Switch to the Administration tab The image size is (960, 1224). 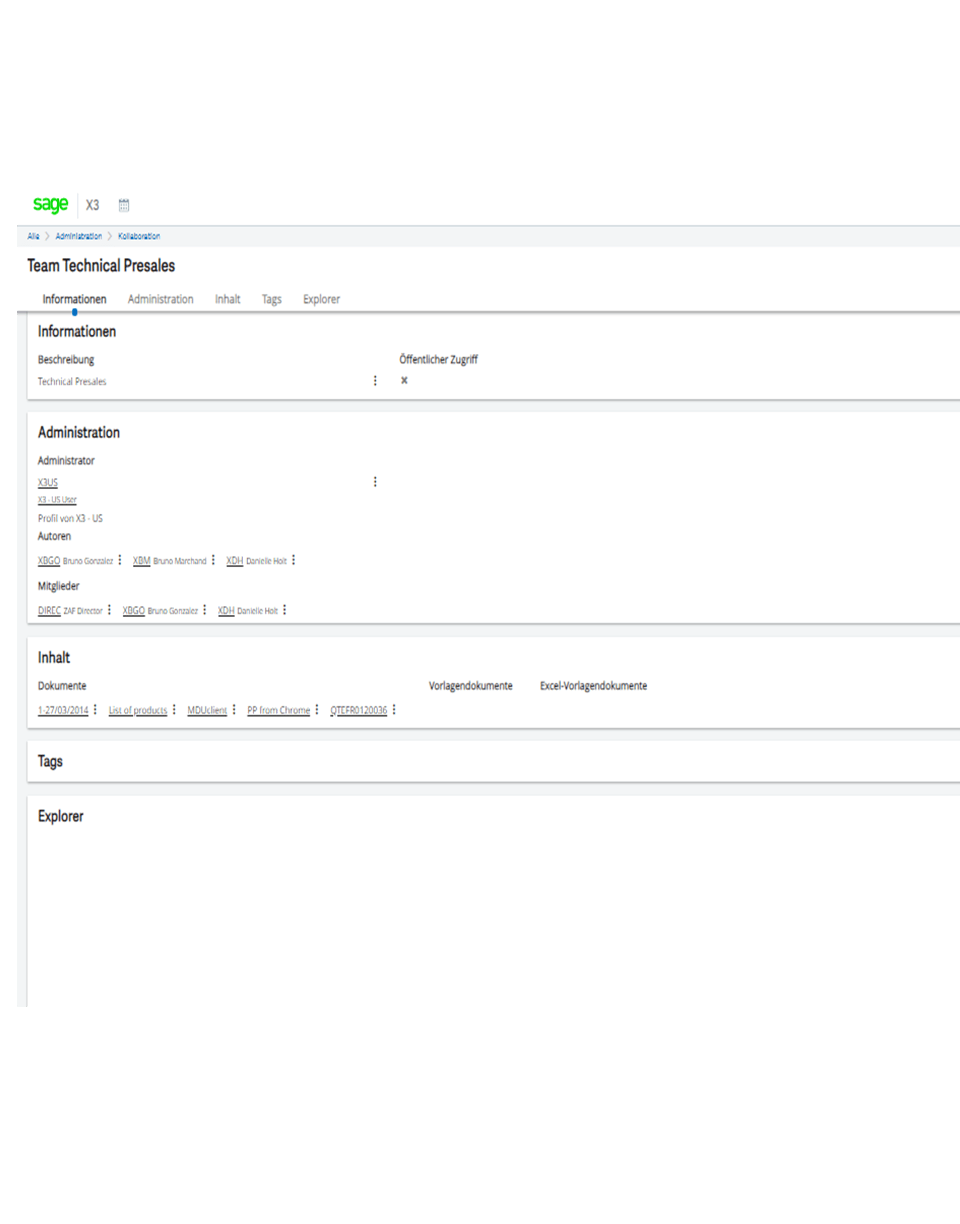[161, 298]
